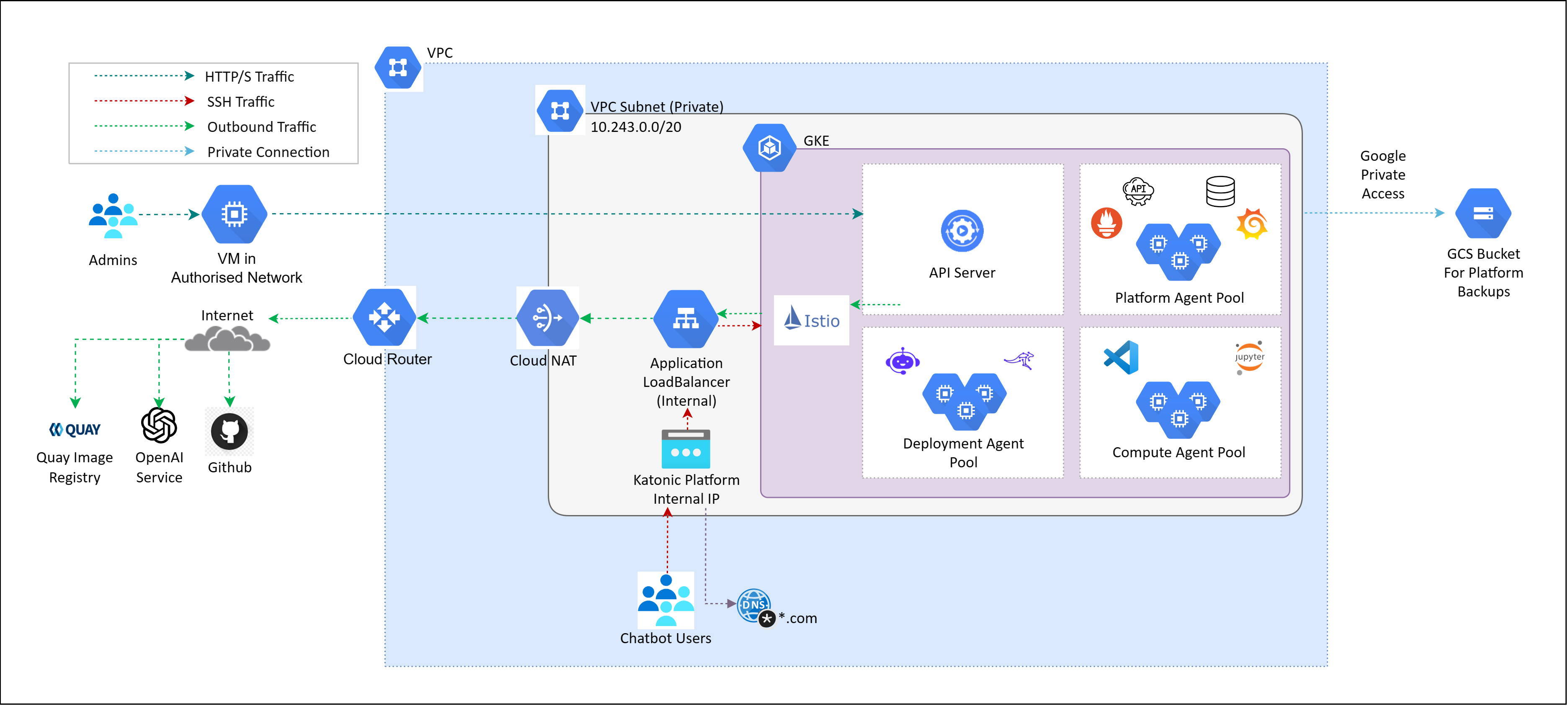Click the Outbound Traffic legend label
This screenshot has height=706, width=1568.
(262, 126)
